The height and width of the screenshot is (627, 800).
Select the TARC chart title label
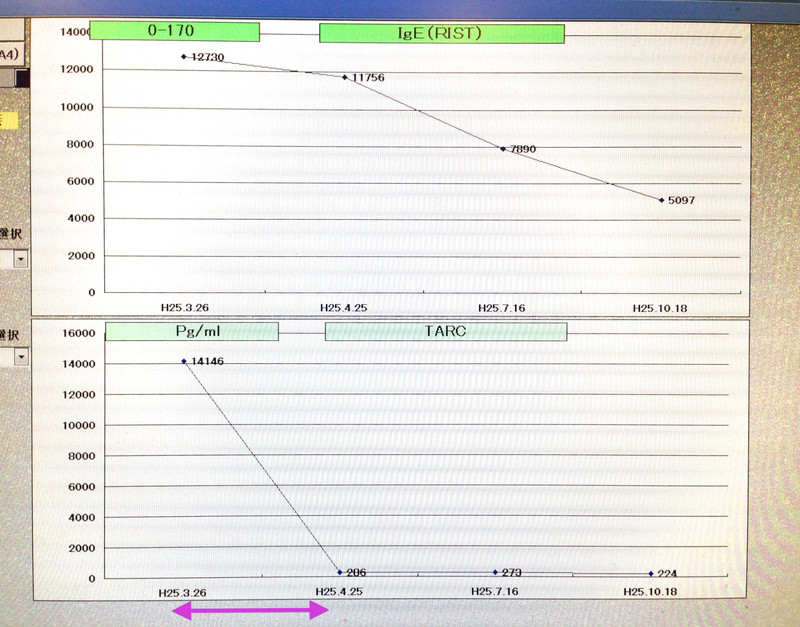click(x=445, y=332)
